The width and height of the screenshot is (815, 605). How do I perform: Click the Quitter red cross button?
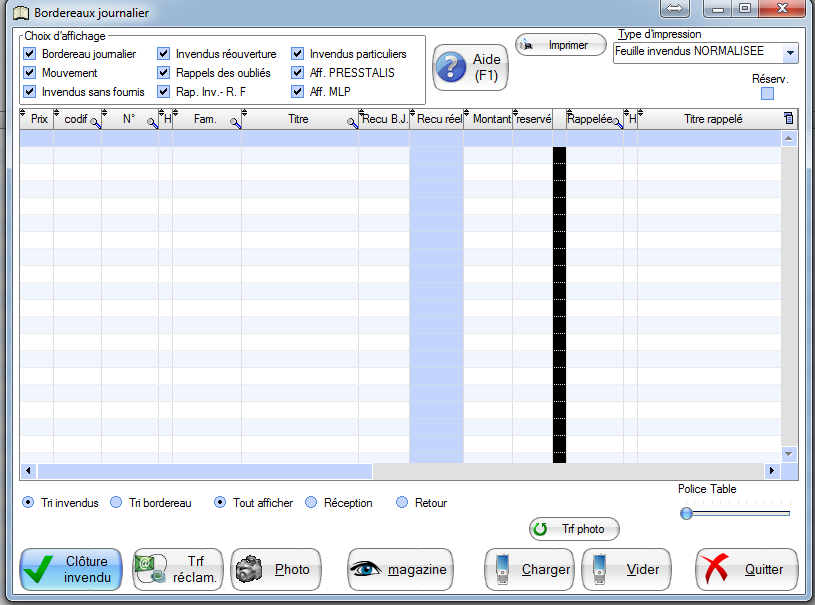[746, 569]
